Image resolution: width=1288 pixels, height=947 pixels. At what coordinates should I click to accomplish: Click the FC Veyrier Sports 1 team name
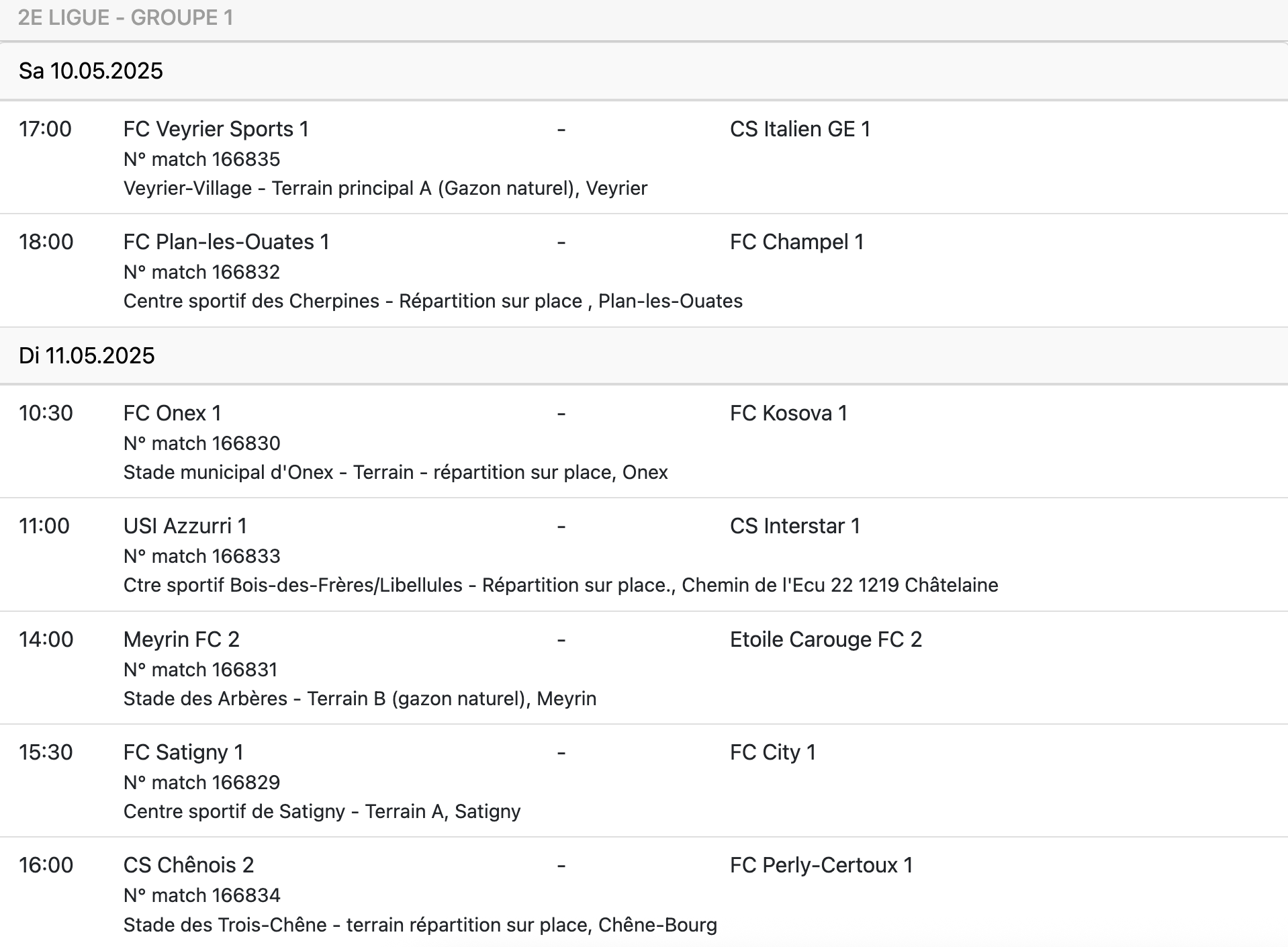click(x=216, y=129)
